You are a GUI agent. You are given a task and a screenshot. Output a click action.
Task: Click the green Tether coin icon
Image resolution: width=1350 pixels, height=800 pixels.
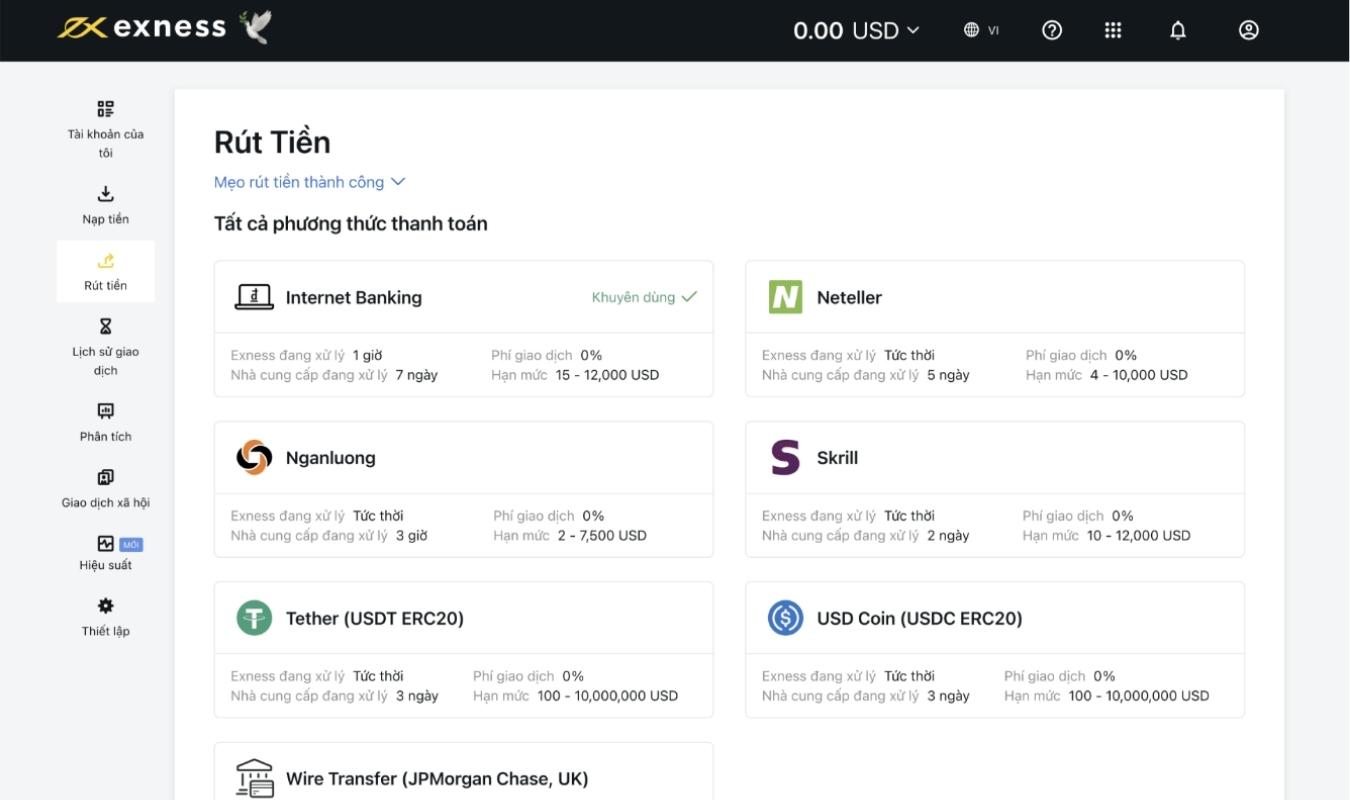pos(254,618)
